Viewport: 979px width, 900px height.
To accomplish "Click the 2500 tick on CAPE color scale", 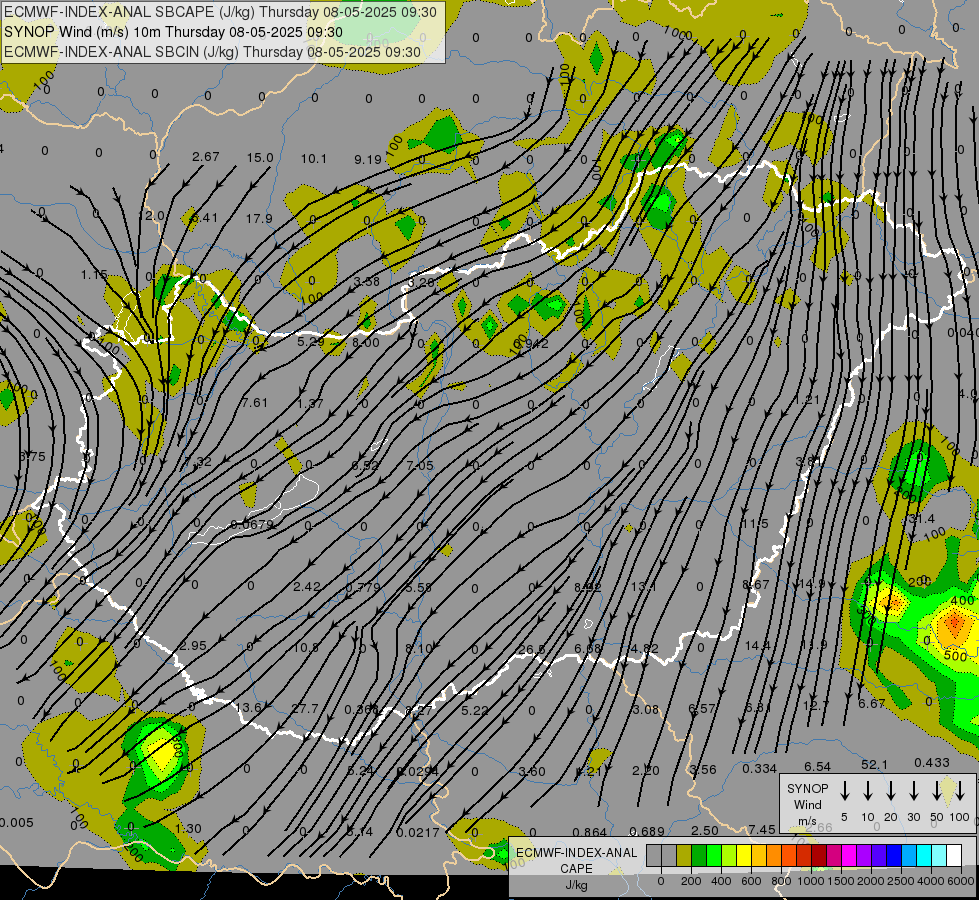I will (901, 881).
